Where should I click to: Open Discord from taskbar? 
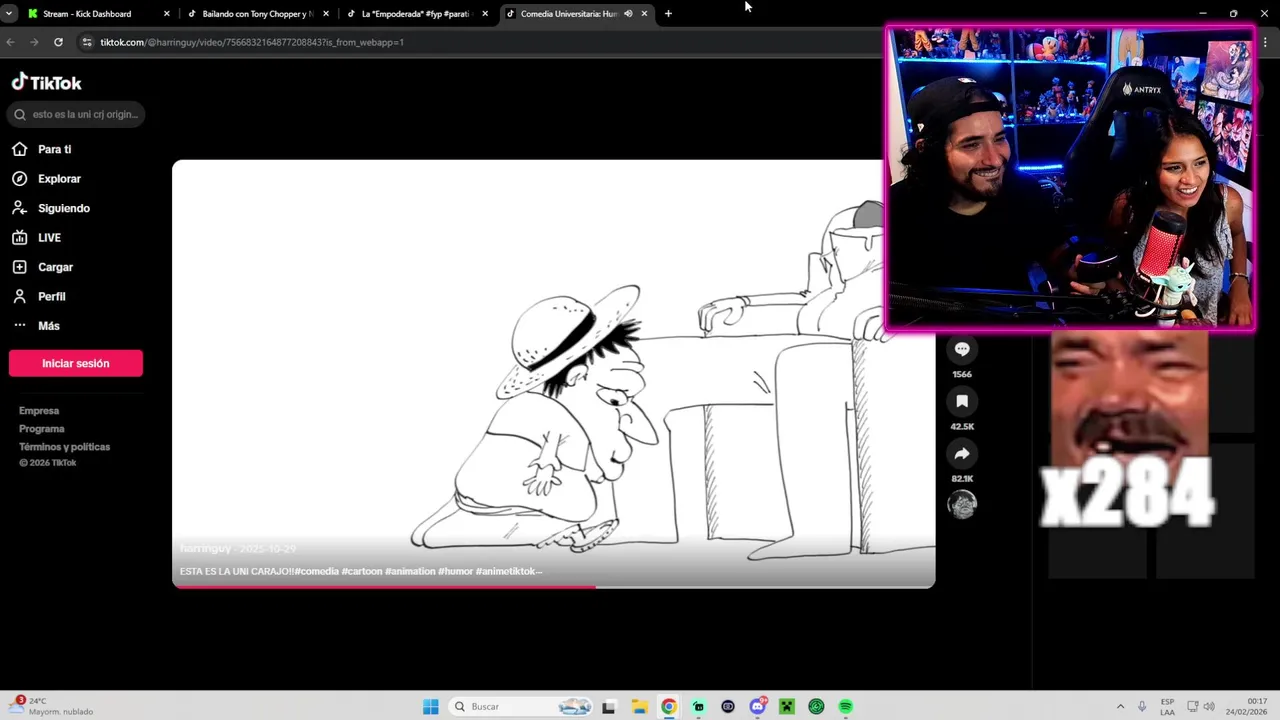click(x=758, y=707)
